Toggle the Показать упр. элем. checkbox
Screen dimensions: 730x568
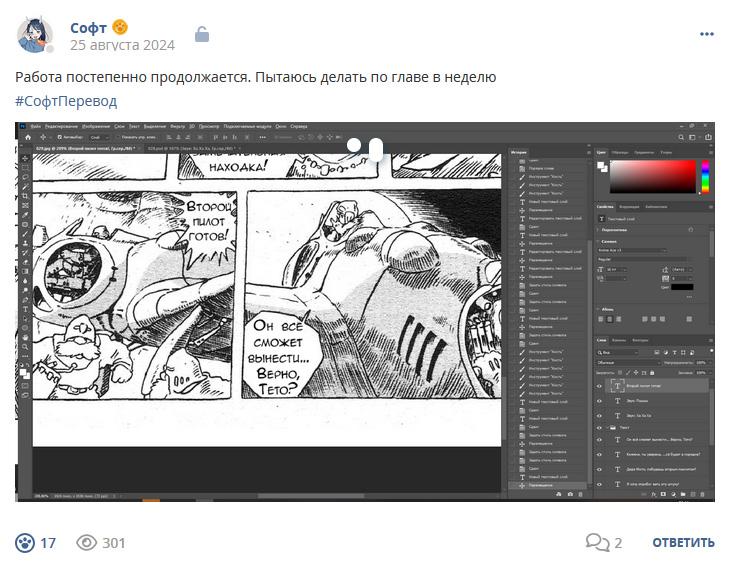point(118,137)
